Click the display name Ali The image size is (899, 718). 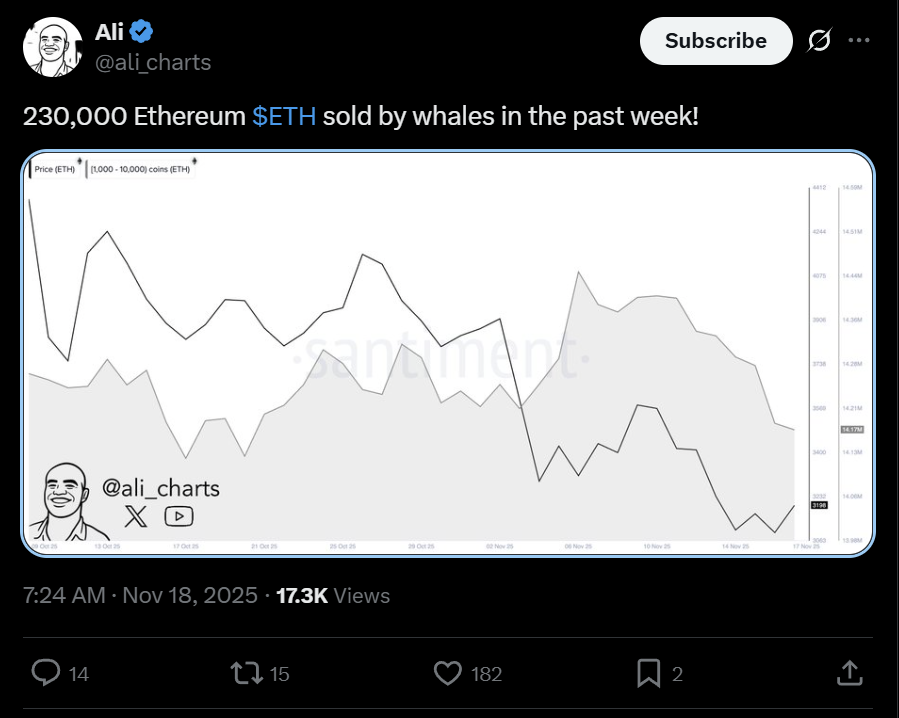point(109,32)
